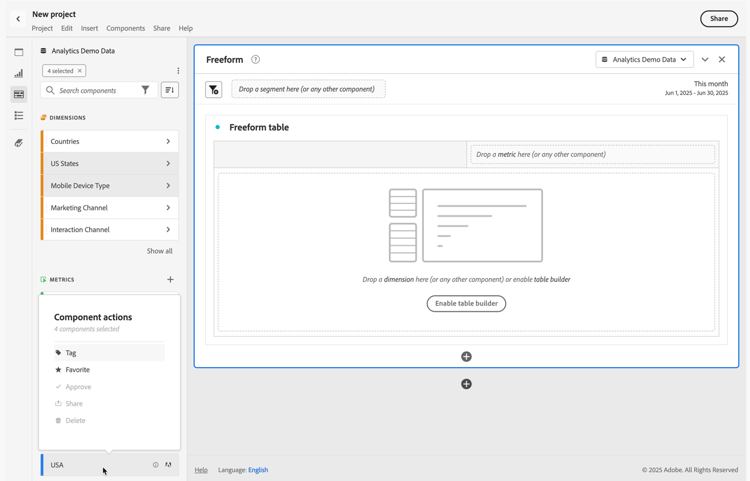750x481 pixels.
Task: Select the Countries dimension label
Action: click(65, 142)
